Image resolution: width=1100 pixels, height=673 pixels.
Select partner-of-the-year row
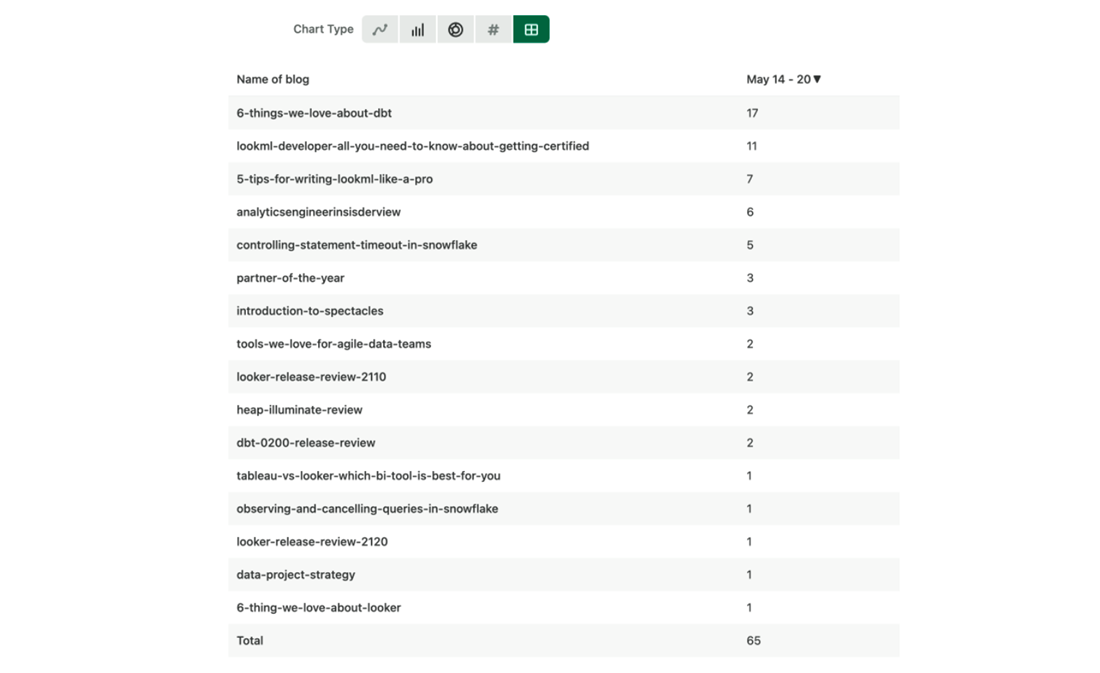tap(564, 278)
